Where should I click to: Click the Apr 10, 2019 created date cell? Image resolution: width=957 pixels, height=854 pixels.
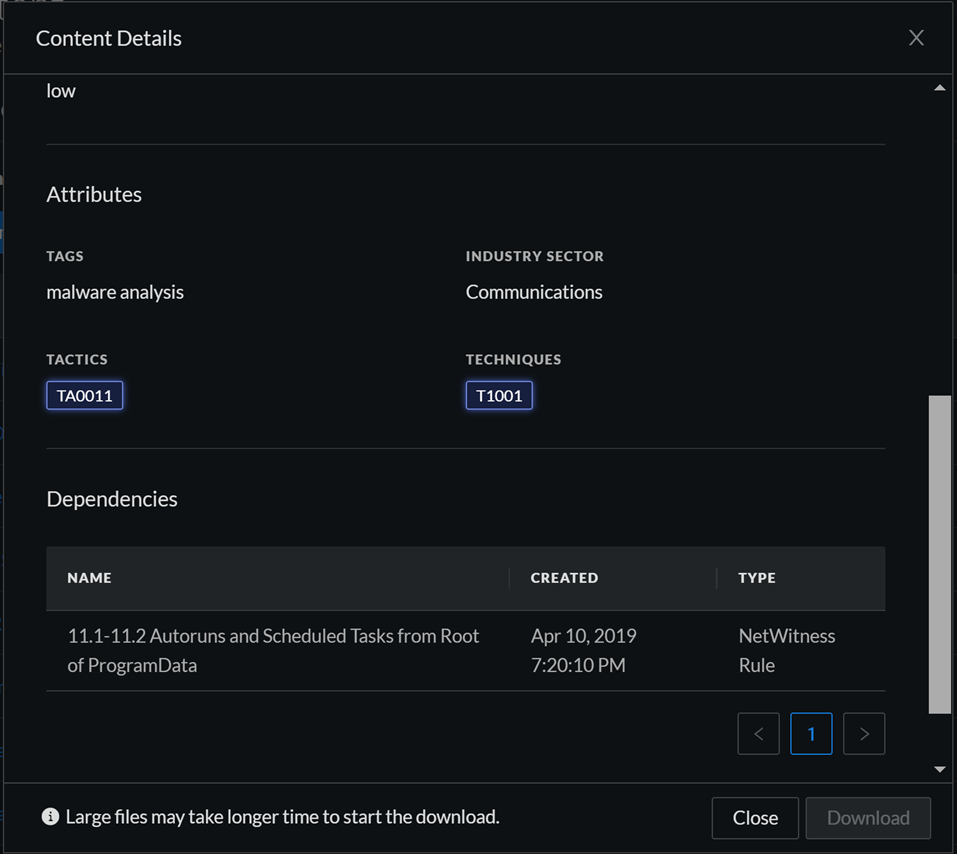pyautogui.click(x=583, y=650)
